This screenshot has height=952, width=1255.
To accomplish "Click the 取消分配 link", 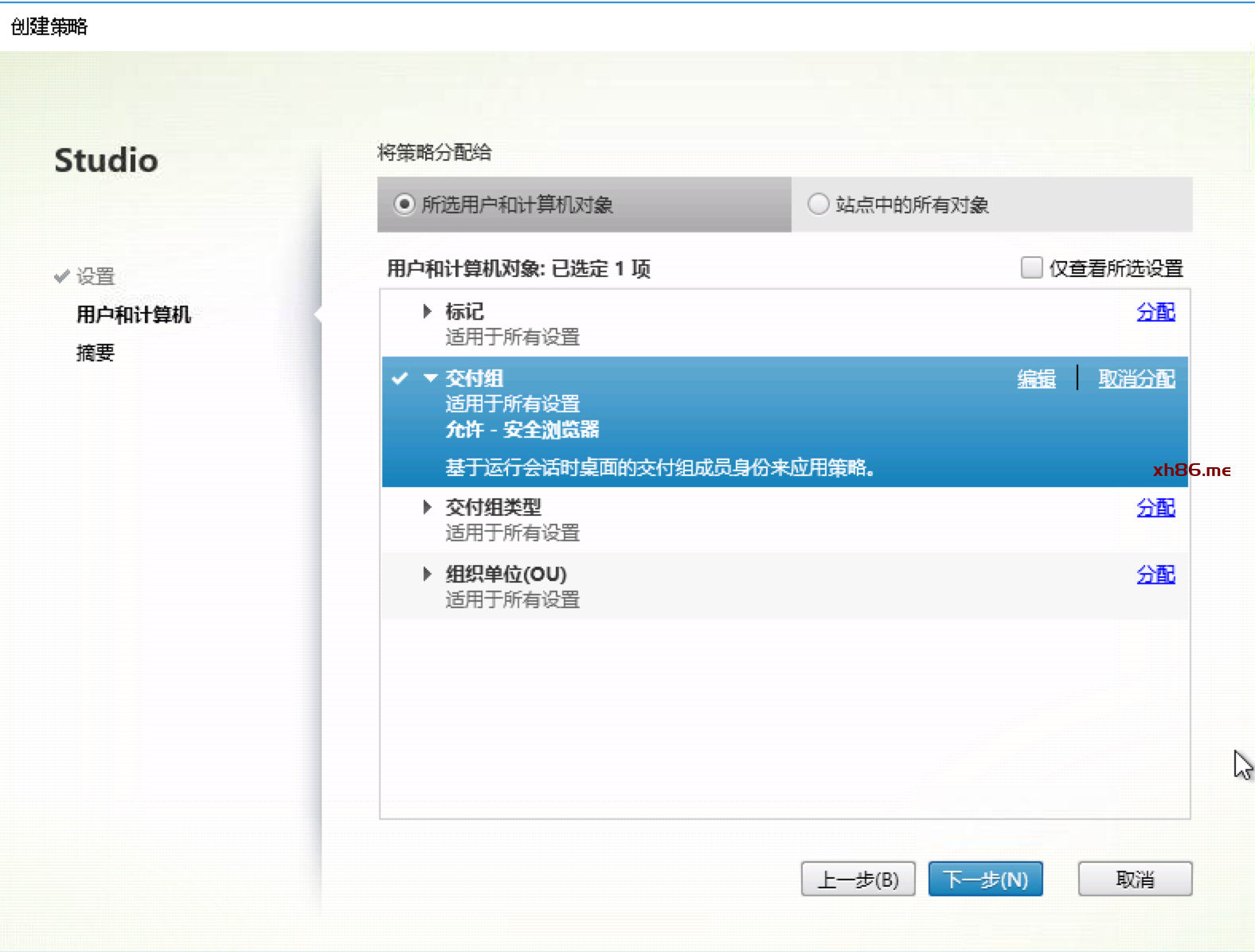I will pos(1136,379).
